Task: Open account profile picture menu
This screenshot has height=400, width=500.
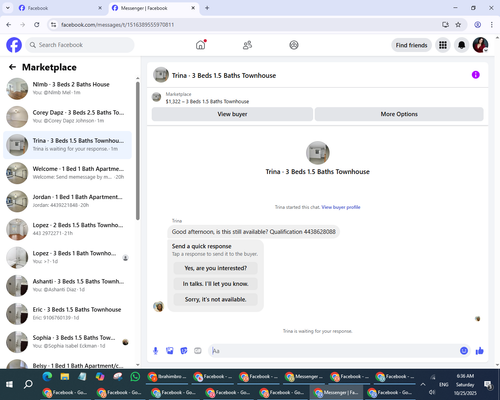Action: pos(480,45)
